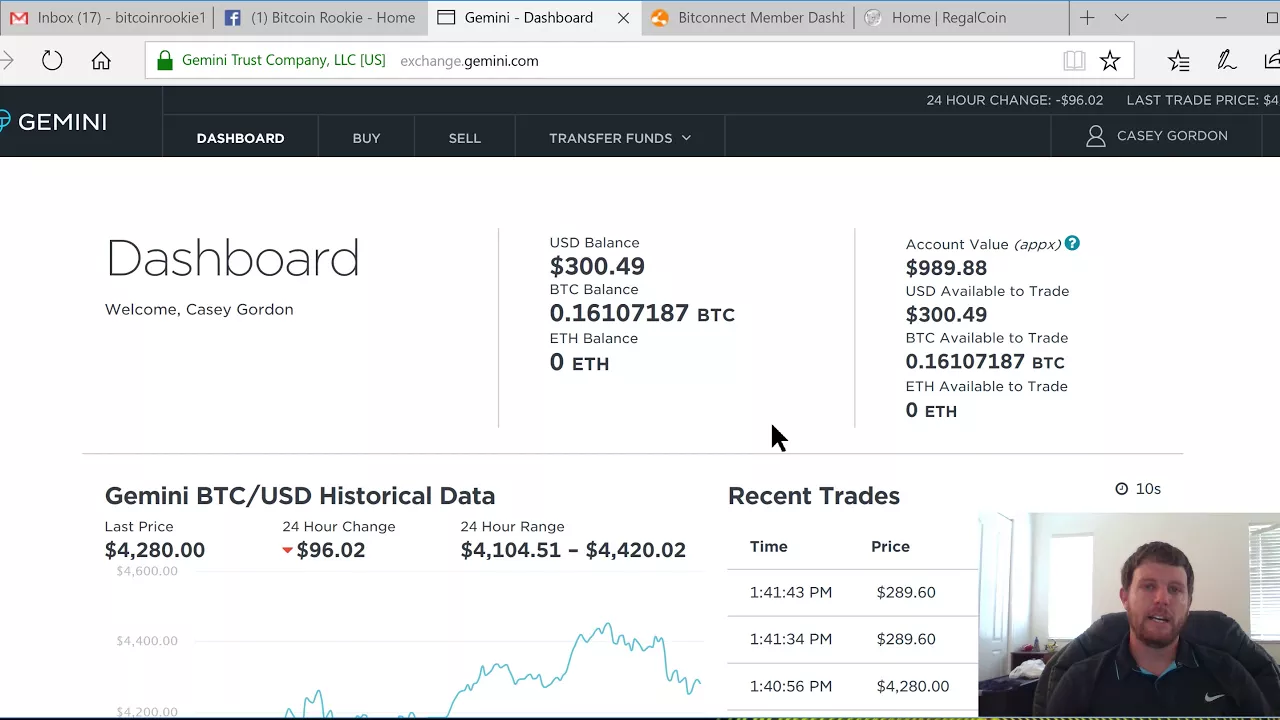Image resolution: width=1280 pixels, height=720 pixels.
Task: Click the webcam video overlay
Action: (x=1129, y=615)
